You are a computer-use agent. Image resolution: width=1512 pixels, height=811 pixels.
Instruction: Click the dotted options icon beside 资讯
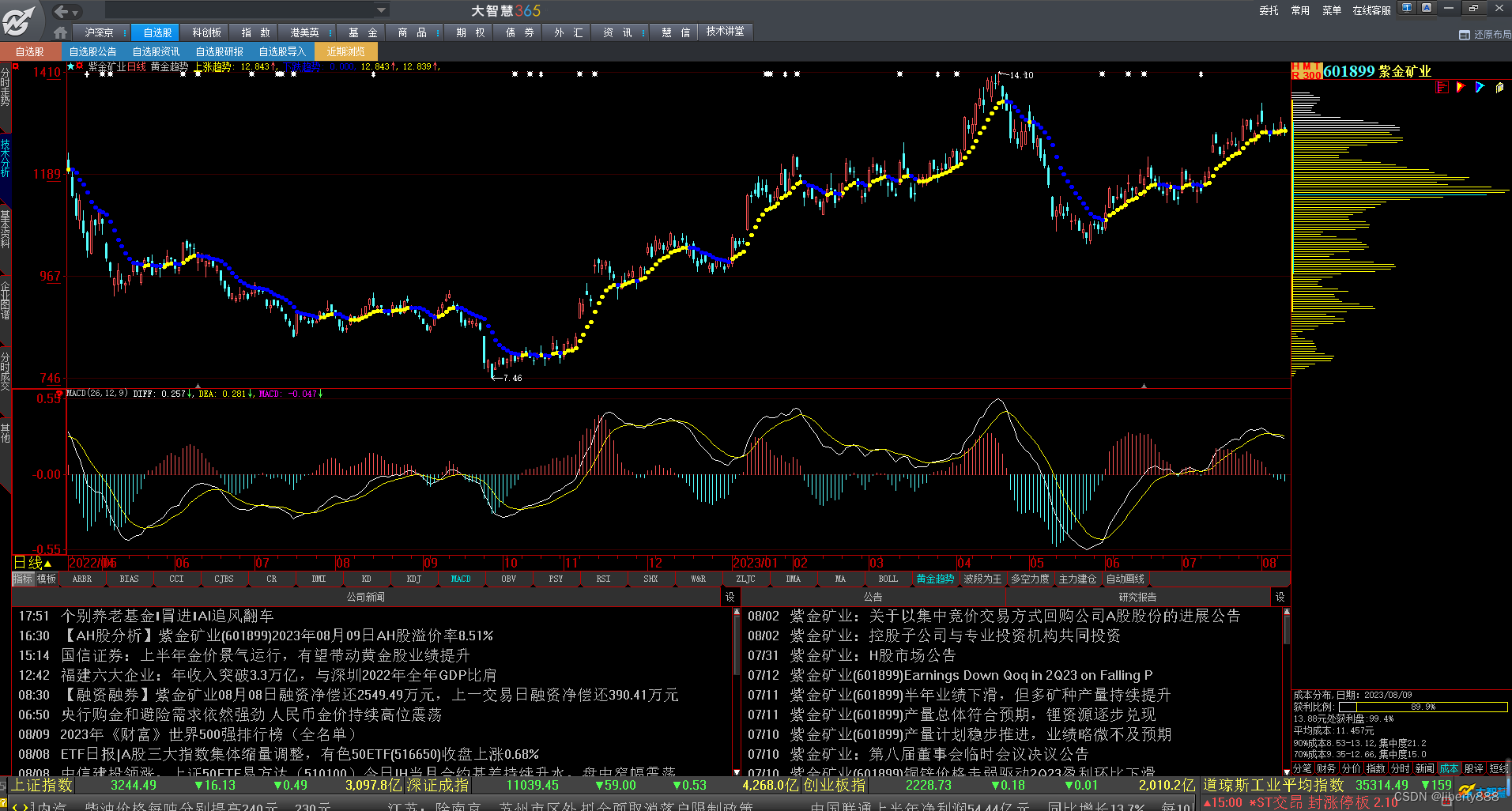(x=643, y=33)
